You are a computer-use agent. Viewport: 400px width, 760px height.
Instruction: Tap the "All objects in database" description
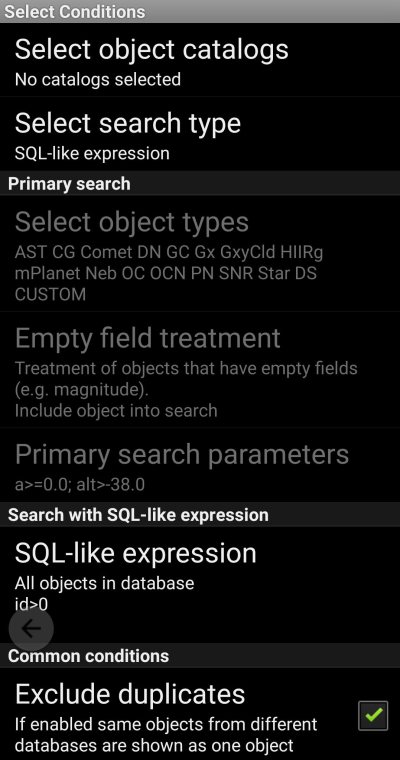(104, 583)
